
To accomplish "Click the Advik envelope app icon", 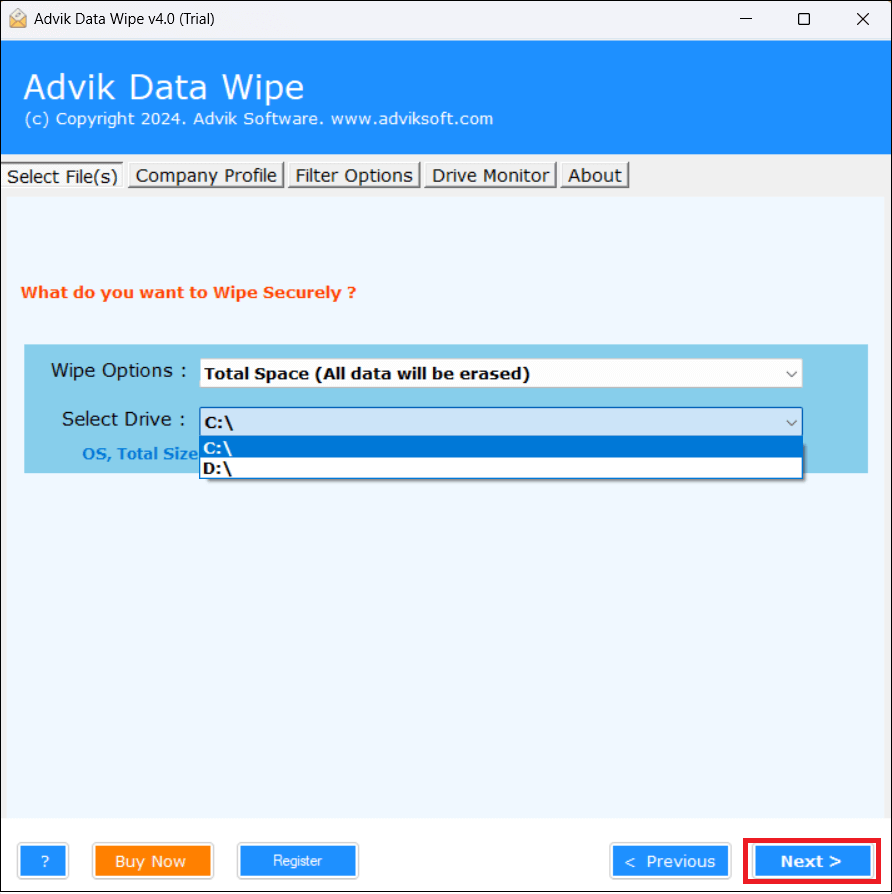I will (x=18, y=19).
